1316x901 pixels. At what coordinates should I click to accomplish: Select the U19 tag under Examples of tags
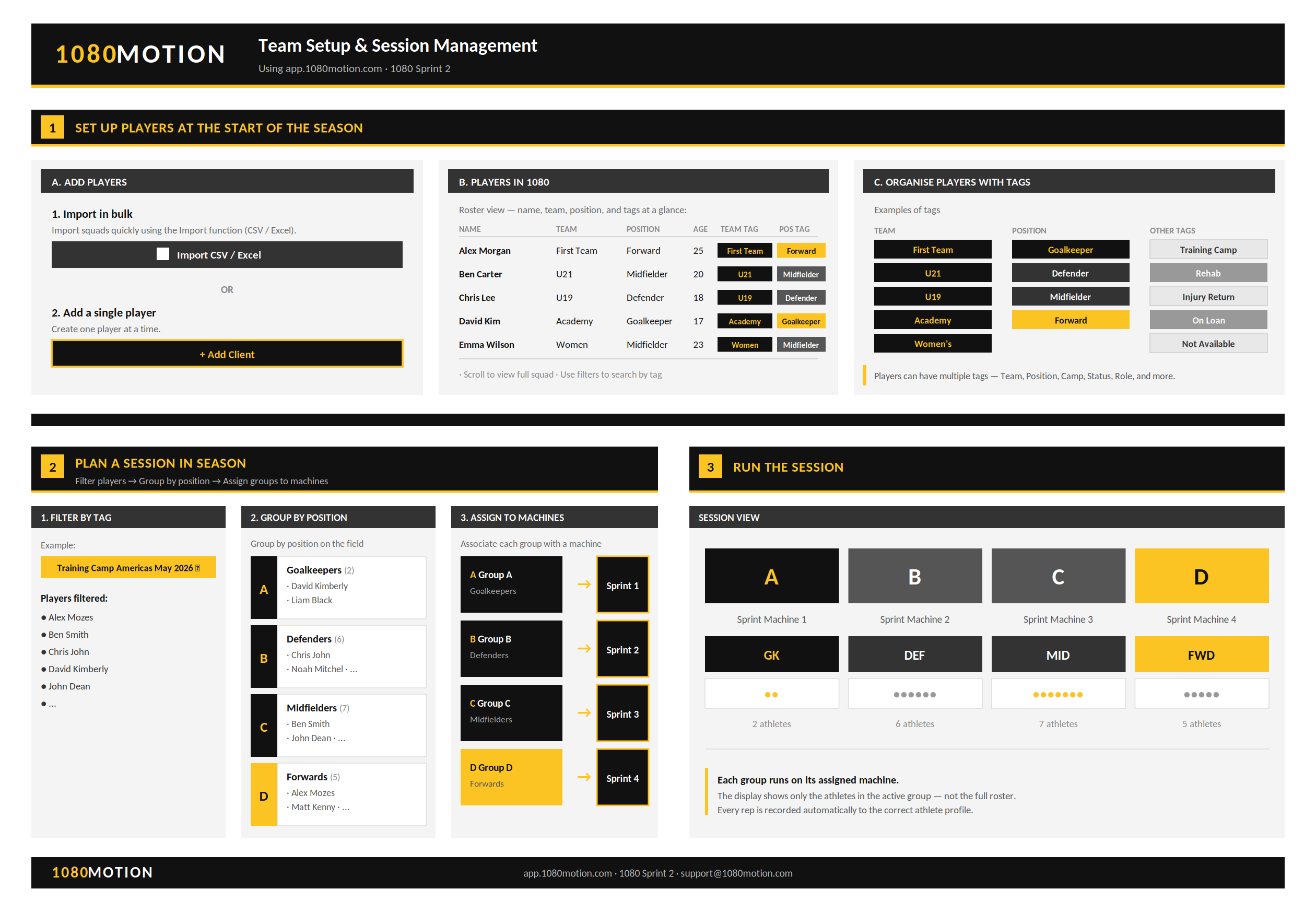[932, 296]
